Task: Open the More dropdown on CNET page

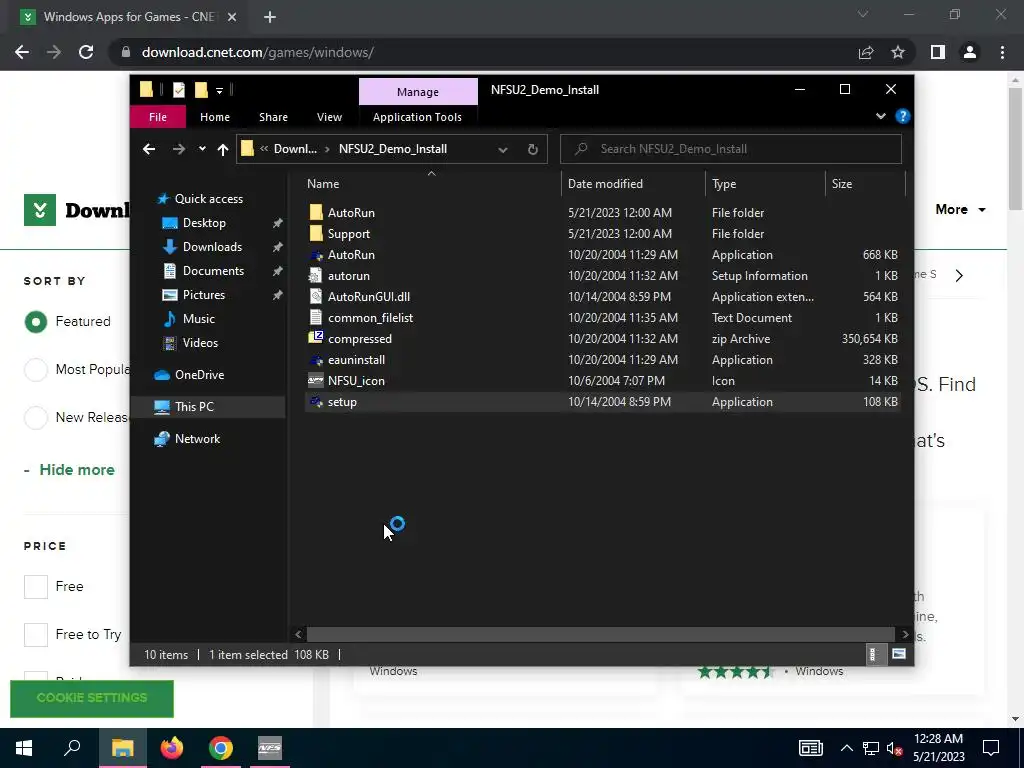Action: tap(960, 210)
